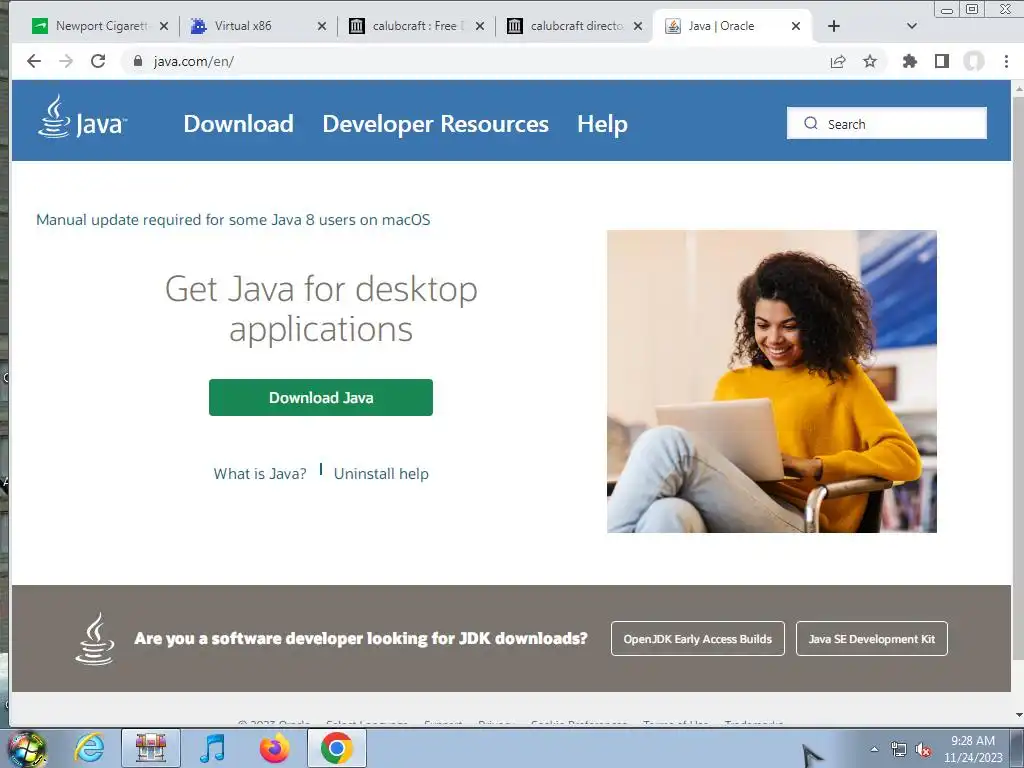The image size is (1024, 768).
Task: Click the muted volume tray icon
Action: pyautogui.click(x=923, y=749)
